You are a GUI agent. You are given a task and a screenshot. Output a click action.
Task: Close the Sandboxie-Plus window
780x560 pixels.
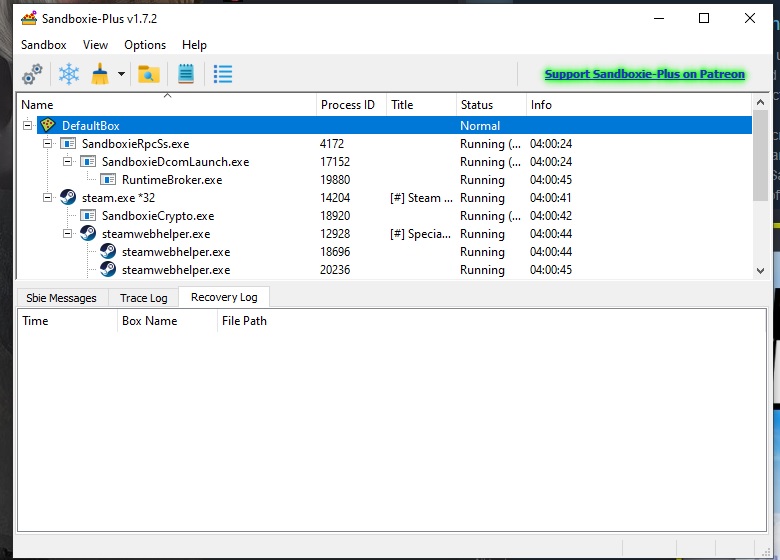750,18
